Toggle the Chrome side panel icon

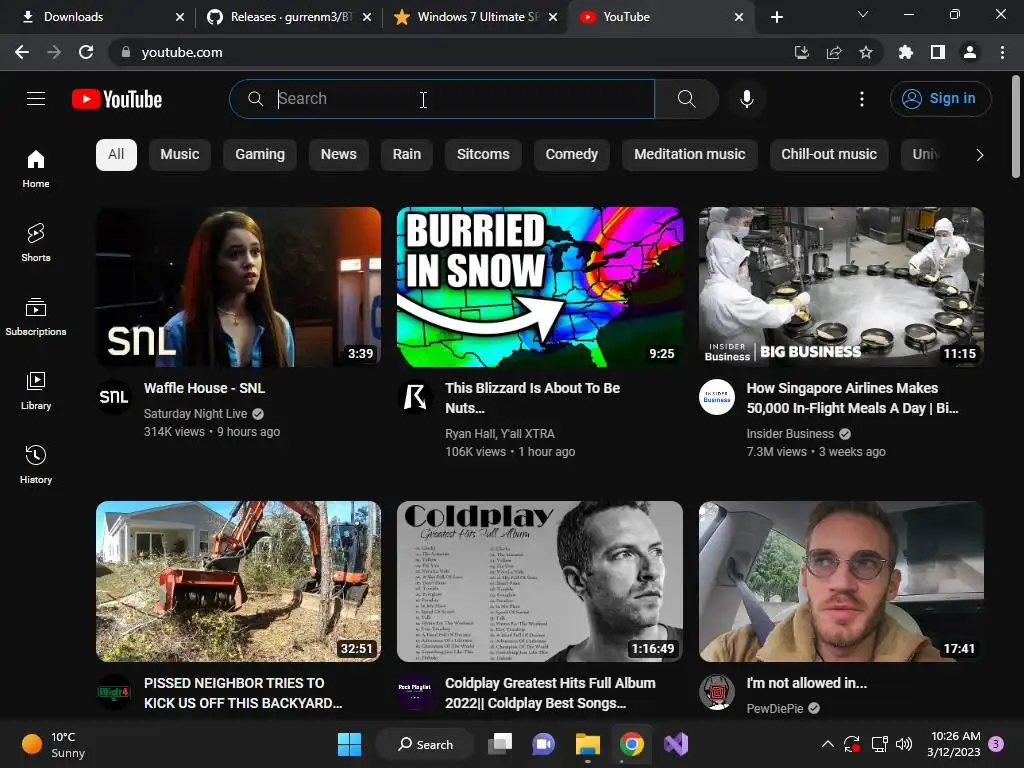click(x=938, y=52)
